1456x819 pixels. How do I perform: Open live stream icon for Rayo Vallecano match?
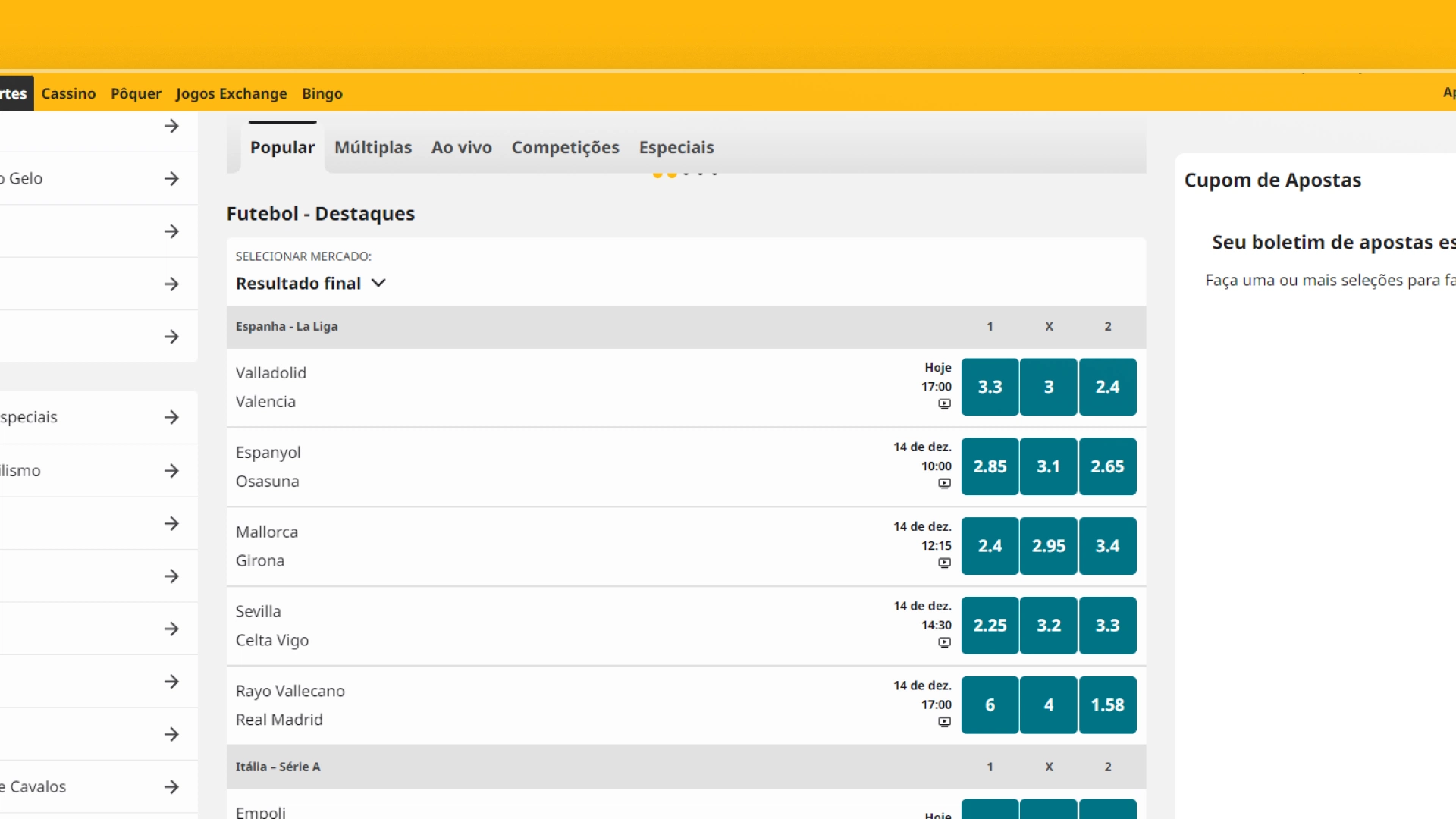(944, 723)
